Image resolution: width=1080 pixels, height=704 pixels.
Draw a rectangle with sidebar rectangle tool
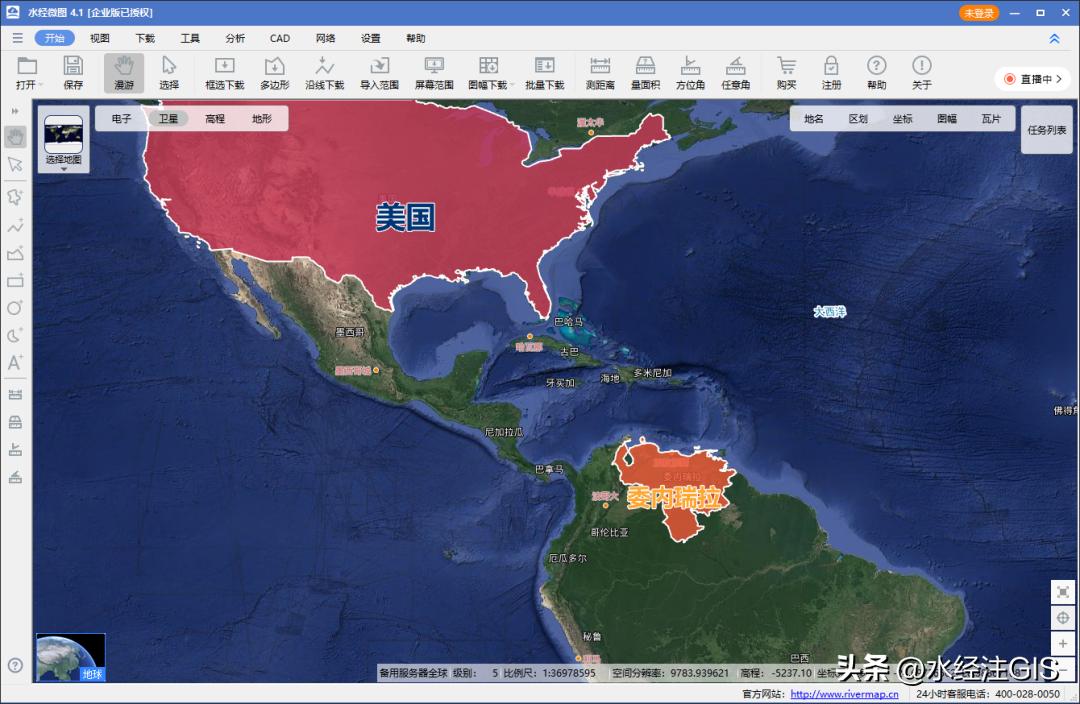[15, 281]
